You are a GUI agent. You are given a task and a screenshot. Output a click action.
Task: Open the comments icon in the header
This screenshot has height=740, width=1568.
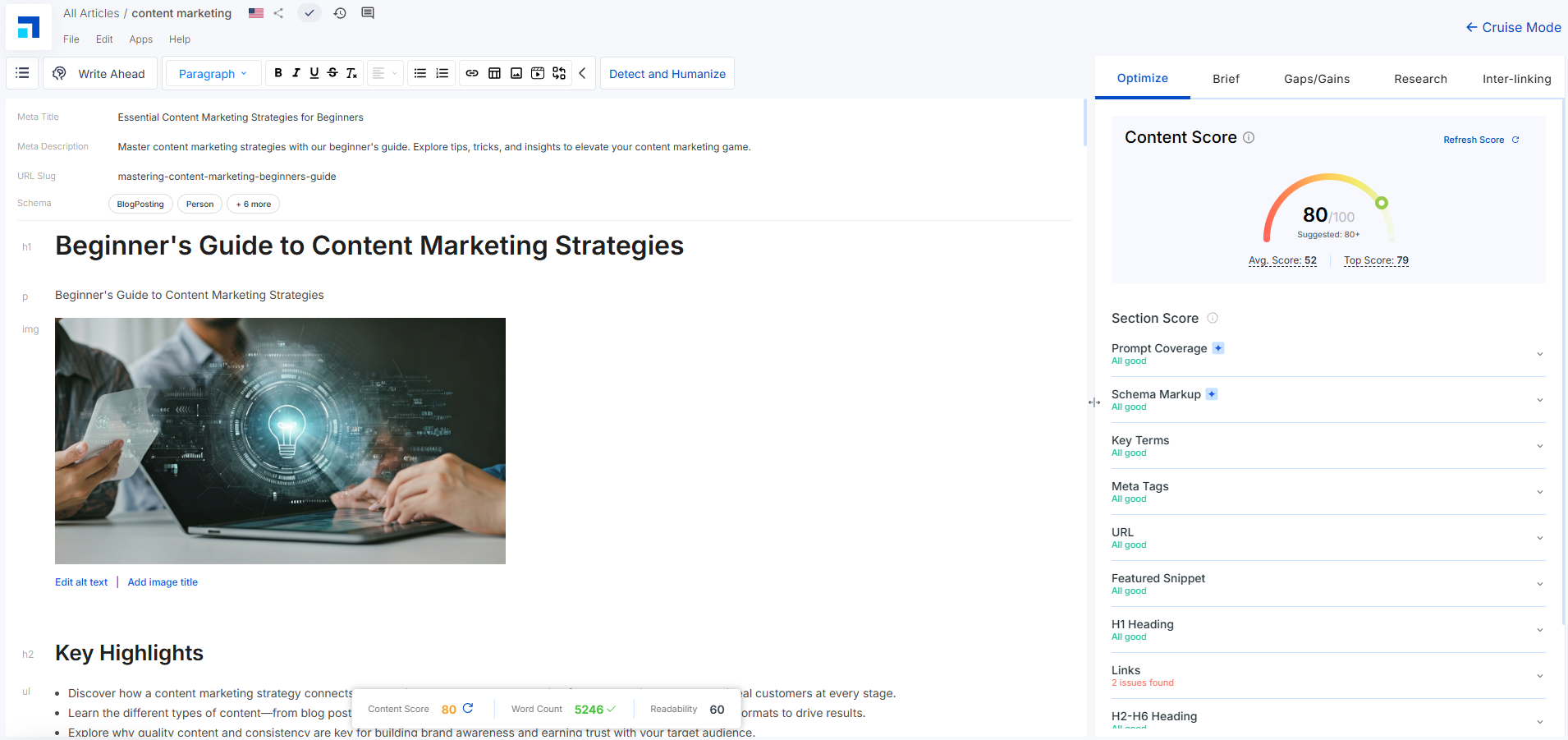pyautogui.click(x=368, y=13)
